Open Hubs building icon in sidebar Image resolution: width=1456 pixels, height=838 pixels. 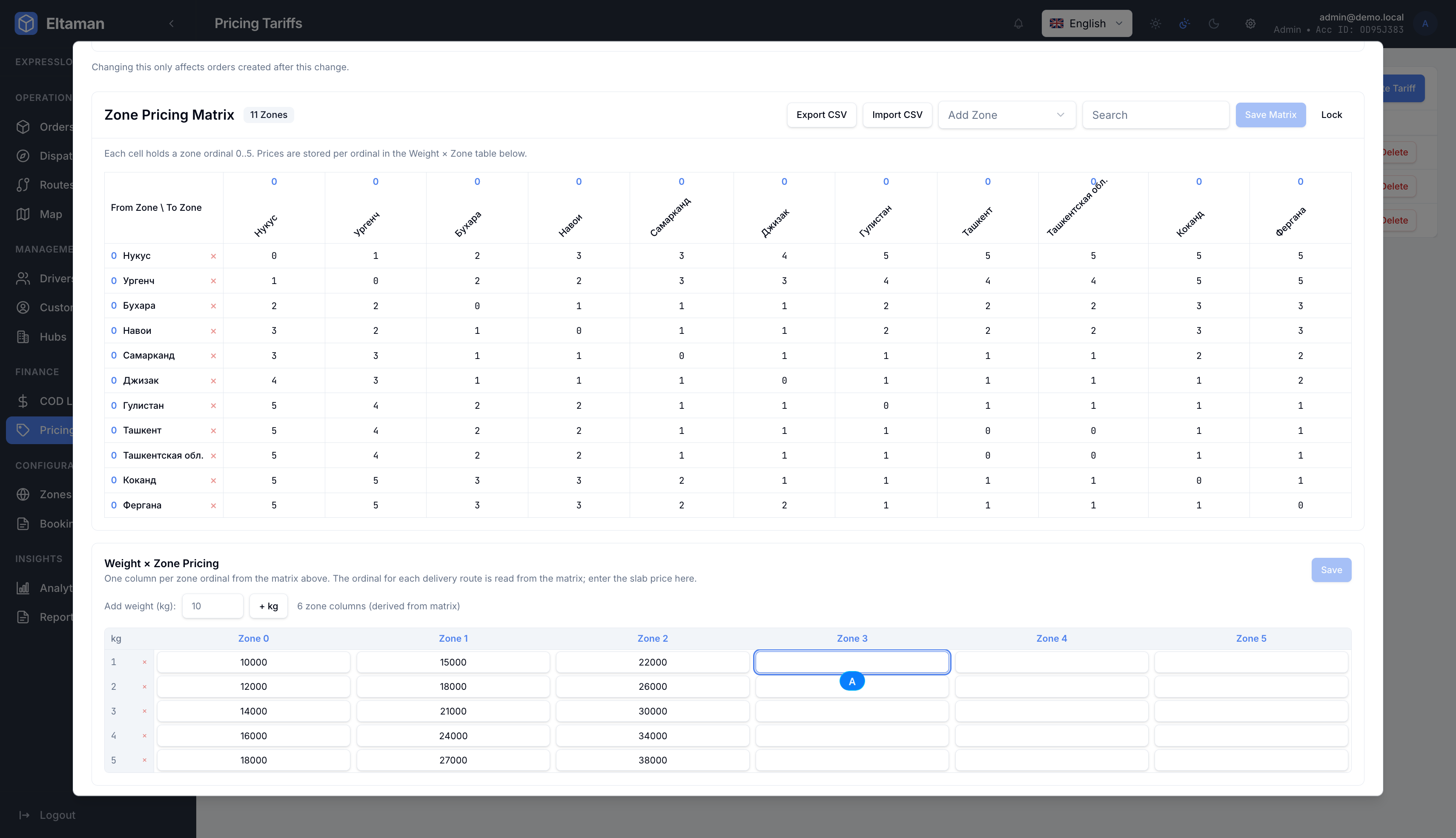pos(23,337)
